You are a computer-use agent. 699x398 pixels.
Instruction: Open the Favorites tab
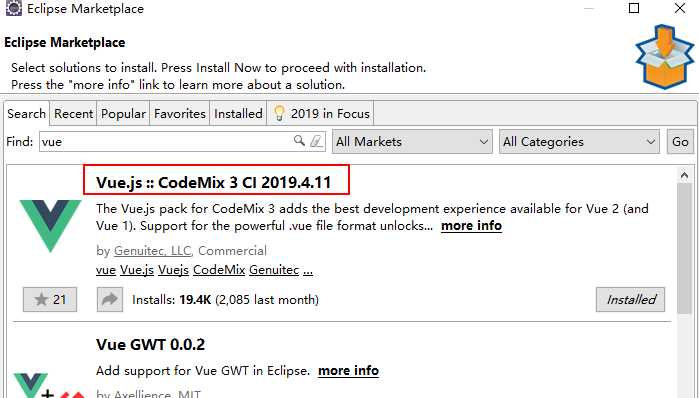(180, 114)
